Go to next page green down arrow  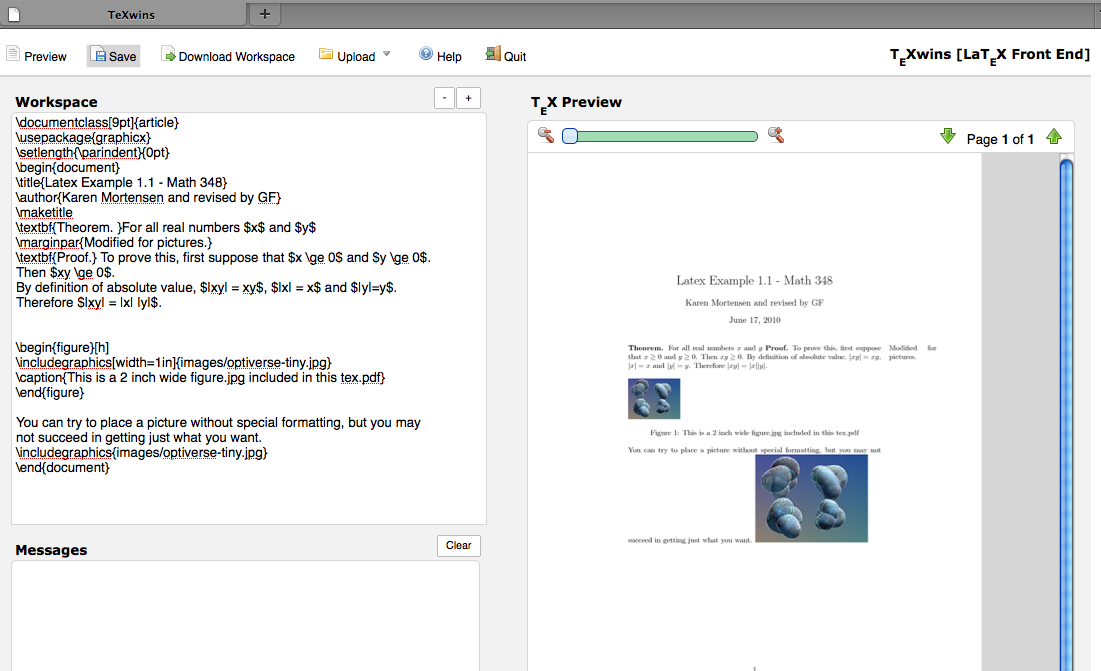(948, 137)
